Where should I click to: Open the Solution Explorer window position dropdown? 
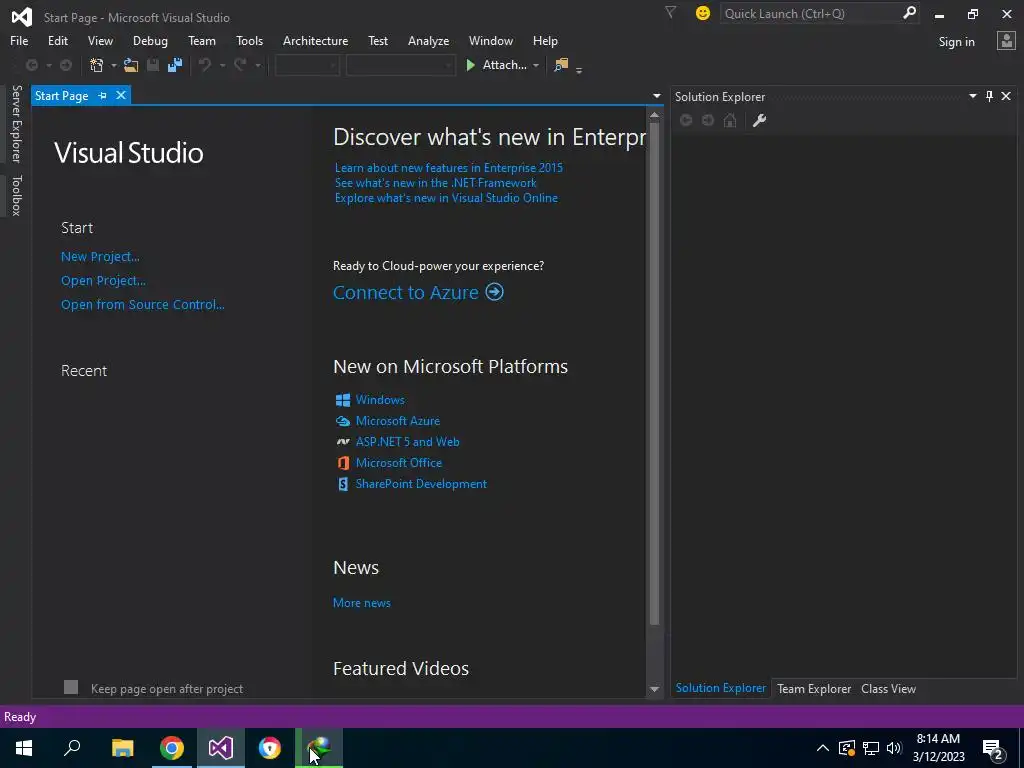[972, 96]
